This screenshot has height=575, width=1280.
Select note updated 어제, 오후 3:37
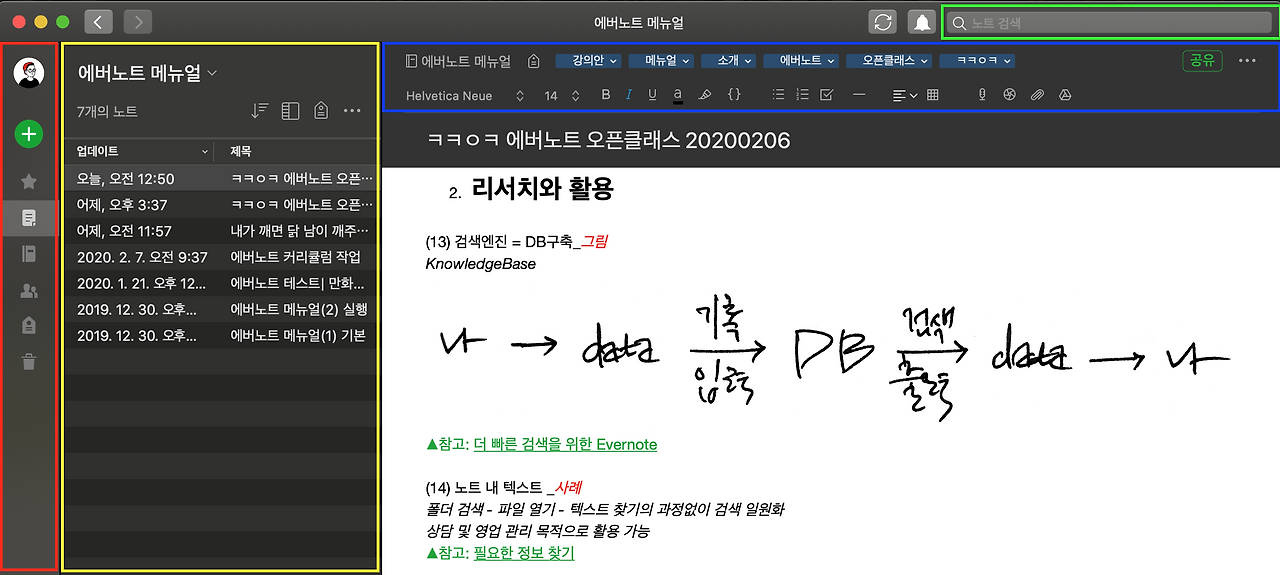tap(220, 205)
